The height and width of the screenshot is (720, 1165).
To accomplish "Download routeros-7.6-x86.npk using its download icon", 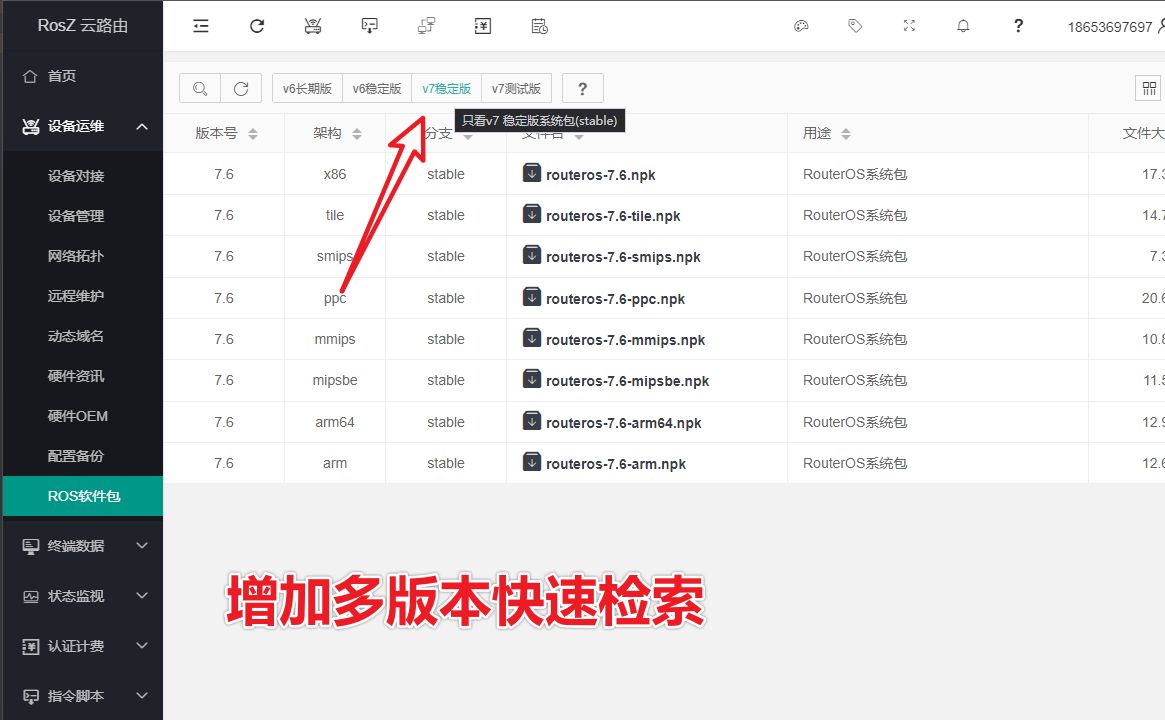I will point(531,172).
